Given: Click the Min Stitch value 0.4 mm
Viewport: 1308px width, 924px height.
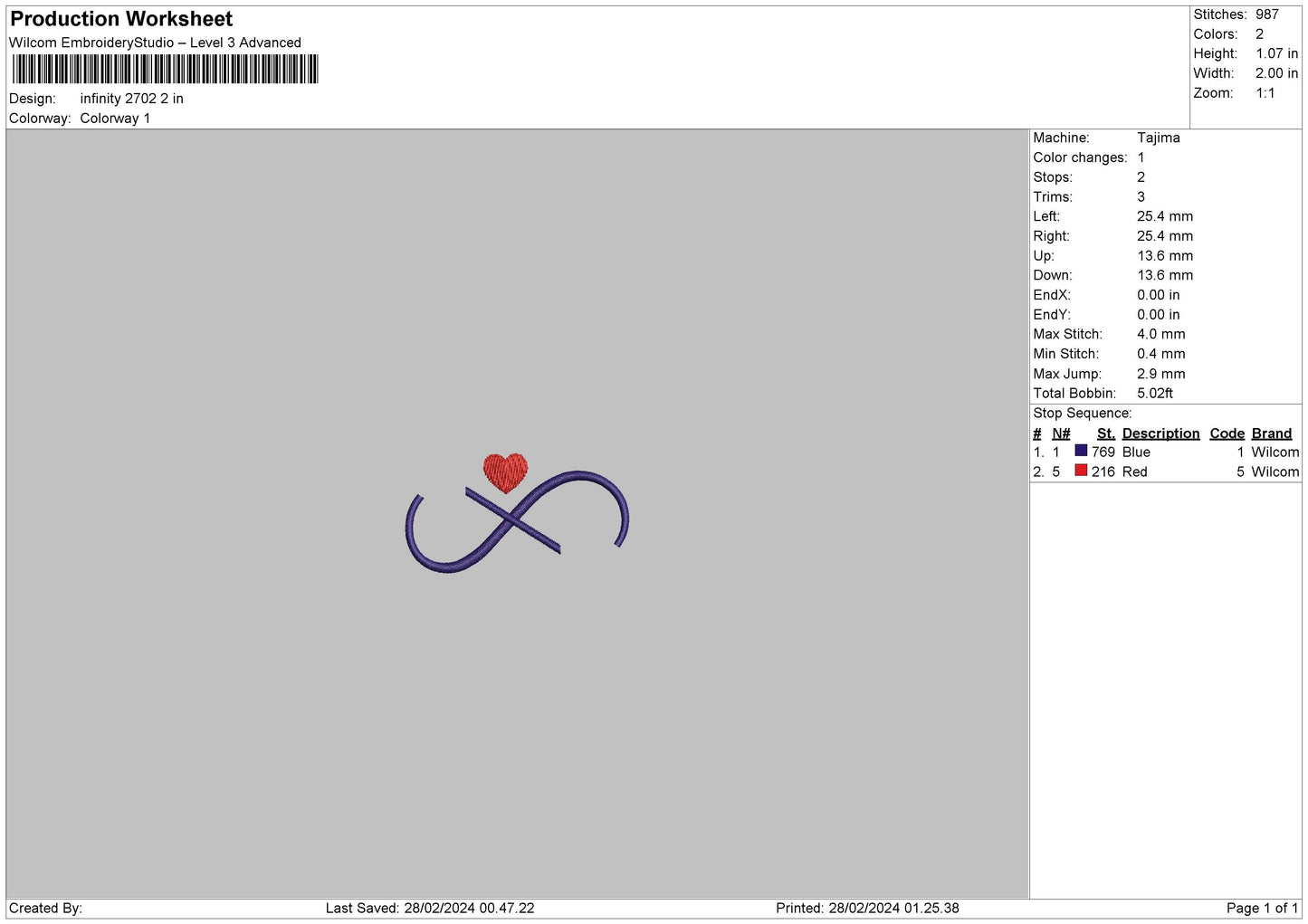Looking at the screenshot, I should (x=1161, y=354).
